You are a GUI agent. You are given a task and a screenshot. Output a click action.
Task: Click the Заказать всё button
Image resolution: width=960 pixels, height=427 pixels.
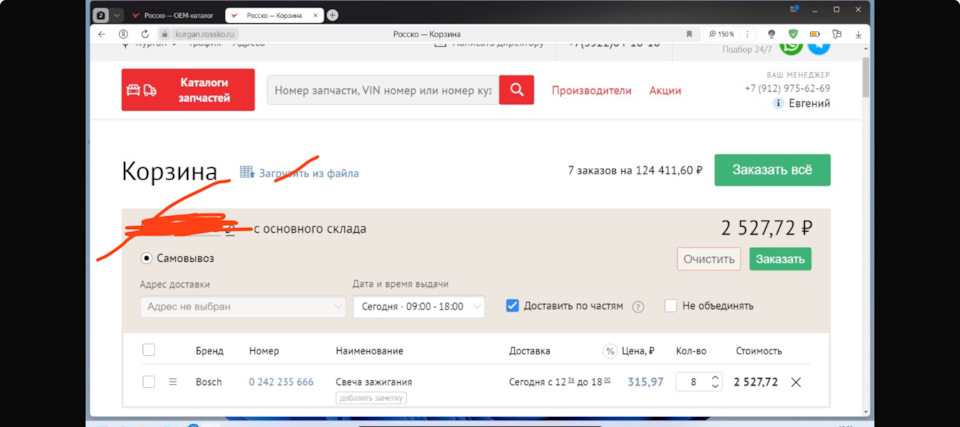point(772,170)
